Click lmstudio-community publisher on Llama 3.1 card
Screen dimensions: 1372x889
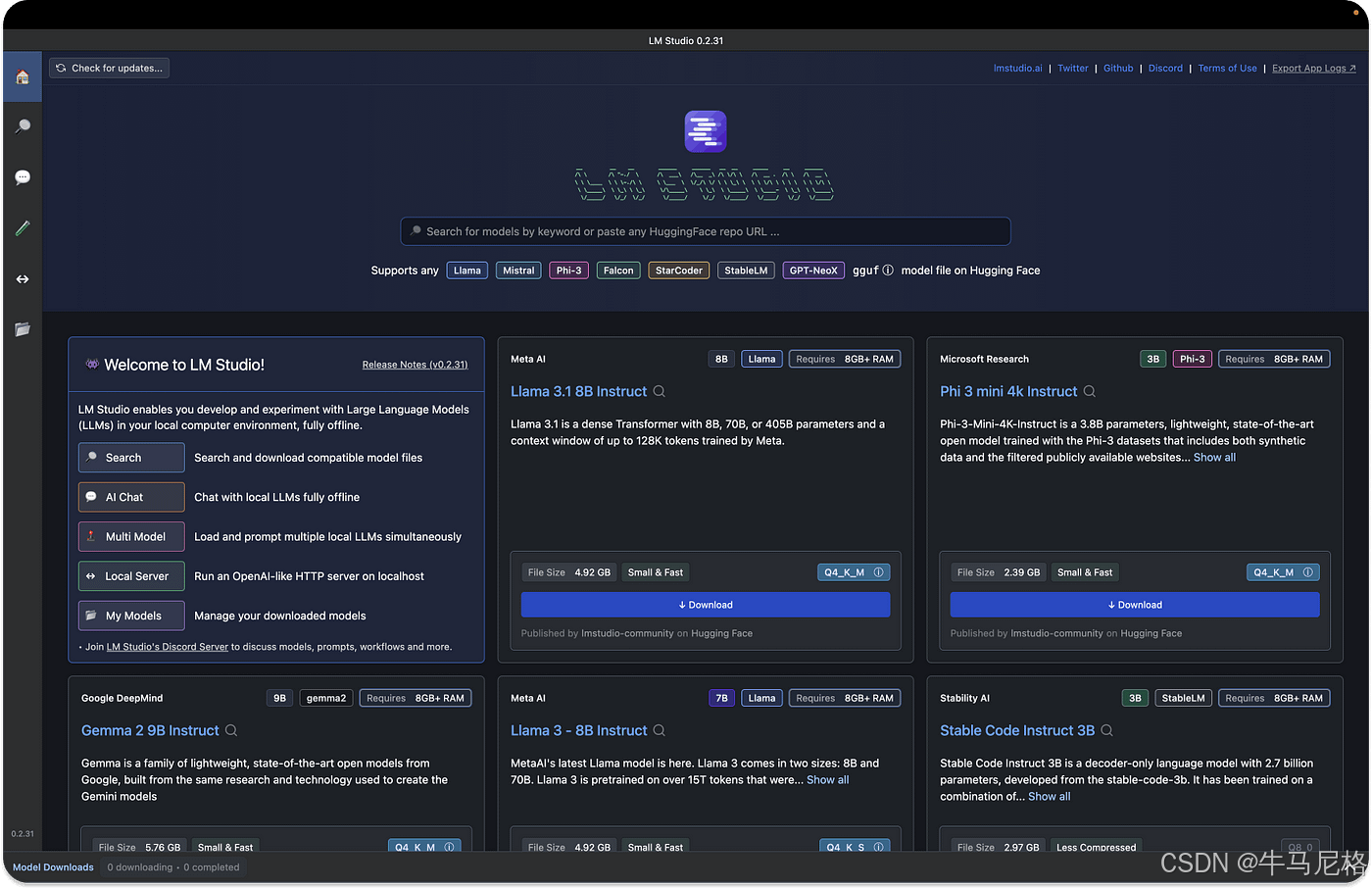coord(627,633)
